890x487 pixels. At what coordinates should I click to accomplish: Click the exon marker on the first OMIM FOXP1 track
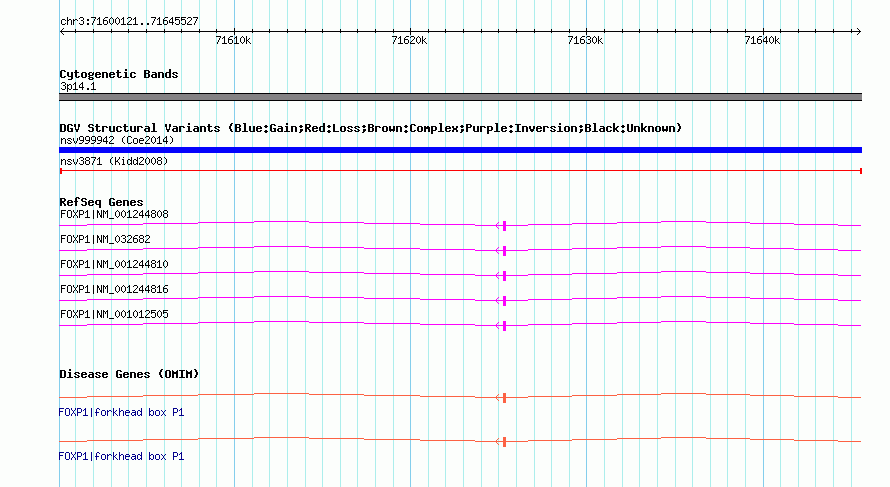[x=504, y=398]
